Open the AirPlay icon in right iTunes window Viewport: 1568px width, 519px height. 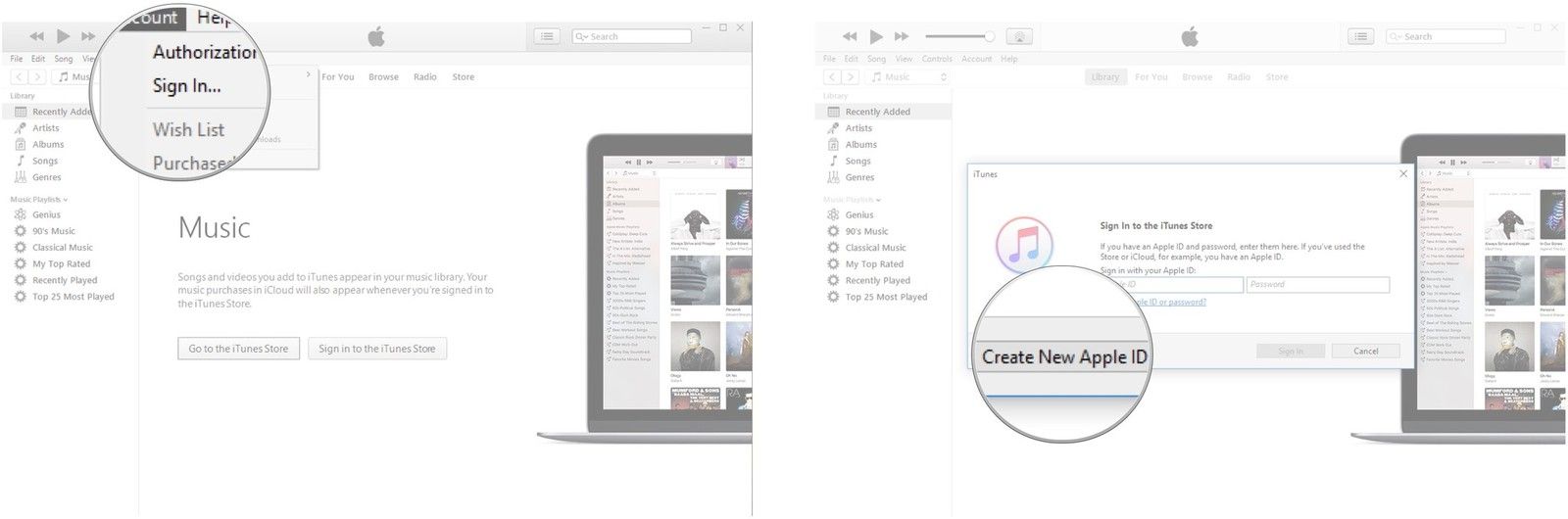1020,36
